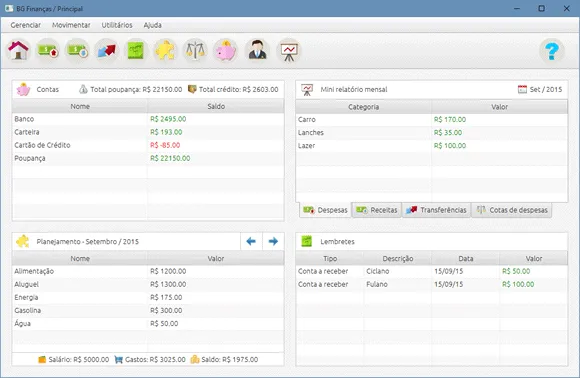Switch to the Transferências tab
Screen dimensions: 580x378
436,210
